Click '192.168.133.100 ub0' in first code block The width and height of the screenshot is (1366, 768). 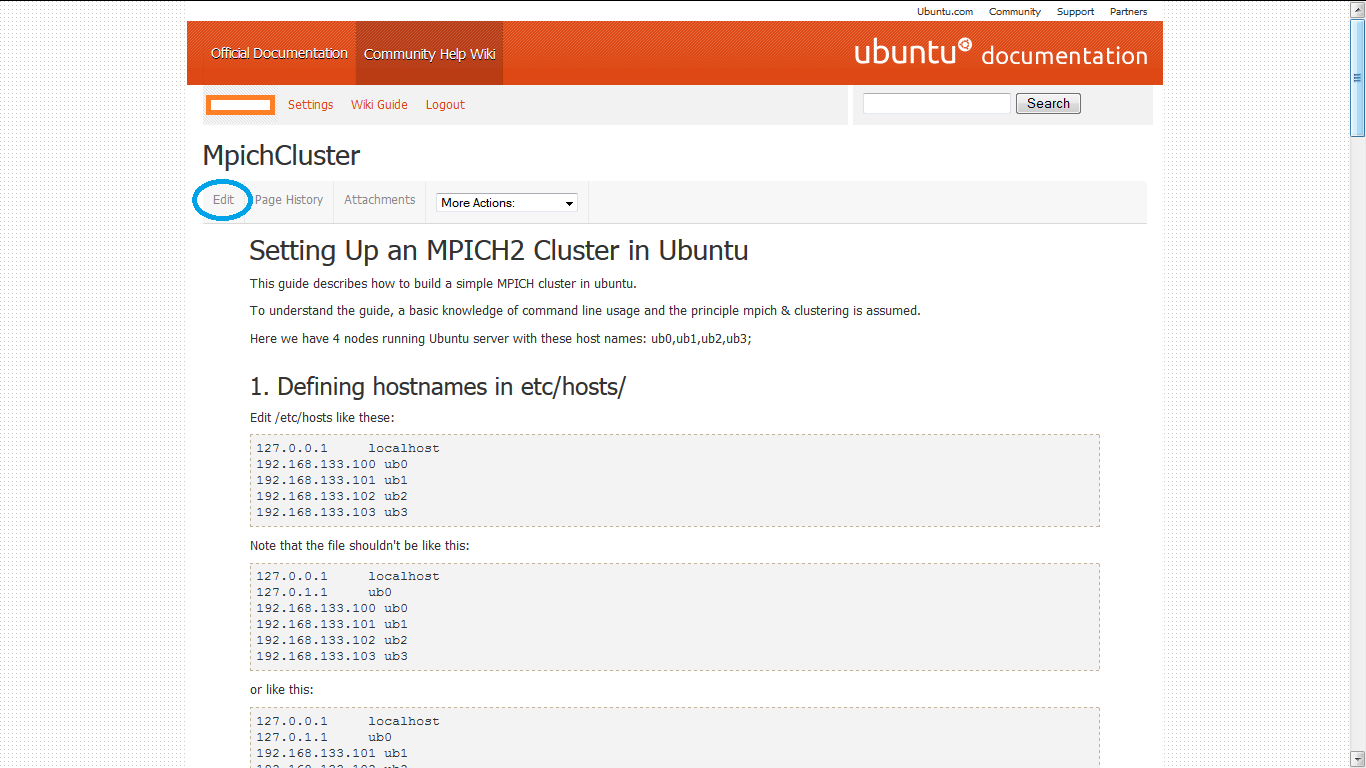(x=332, y=464)
